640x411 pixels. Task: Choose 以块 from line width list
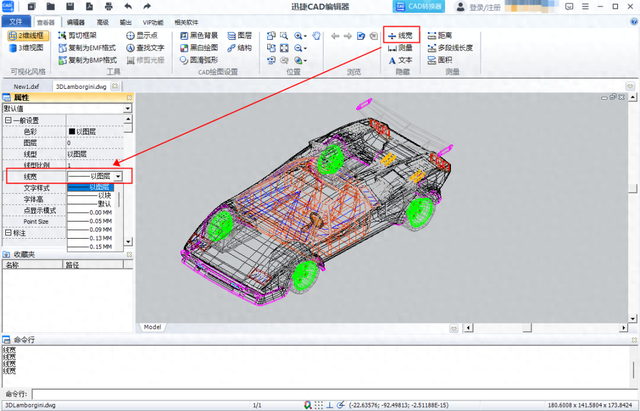[x=91, y=196]
